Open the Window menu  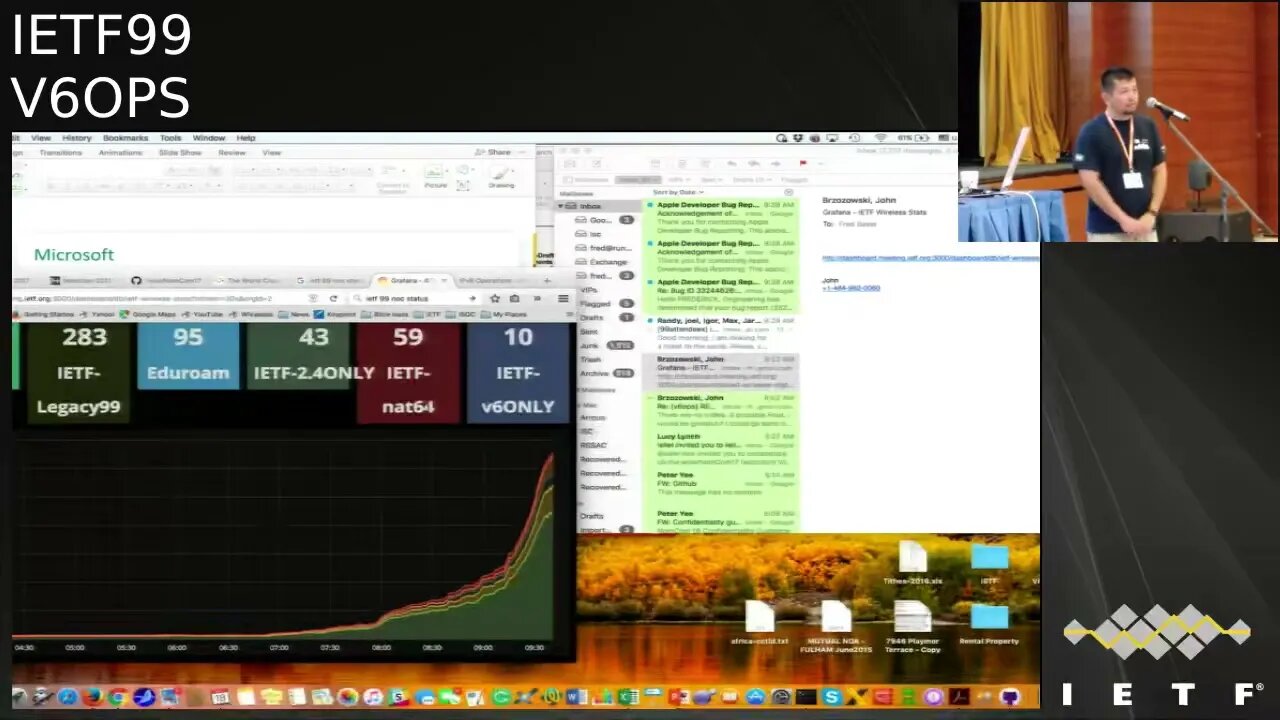point(208,138)
